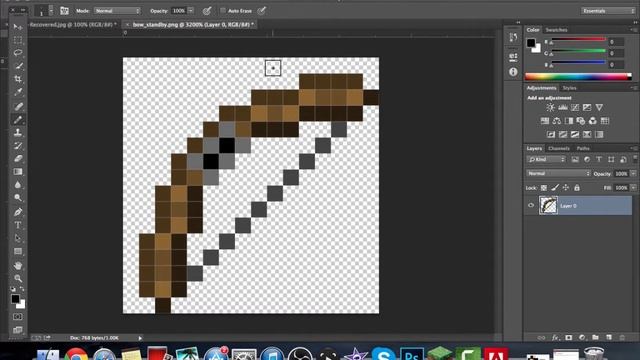Screen dimensions: 640x360
Task: Select the Crop tool
Action: pos(18,79)
